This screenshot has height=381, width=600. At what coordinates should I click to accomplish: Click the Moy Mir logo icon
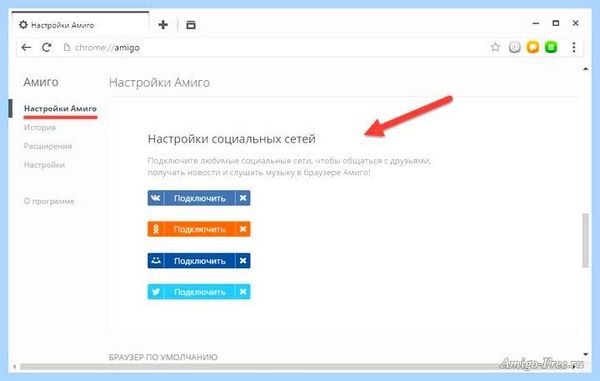156,261
